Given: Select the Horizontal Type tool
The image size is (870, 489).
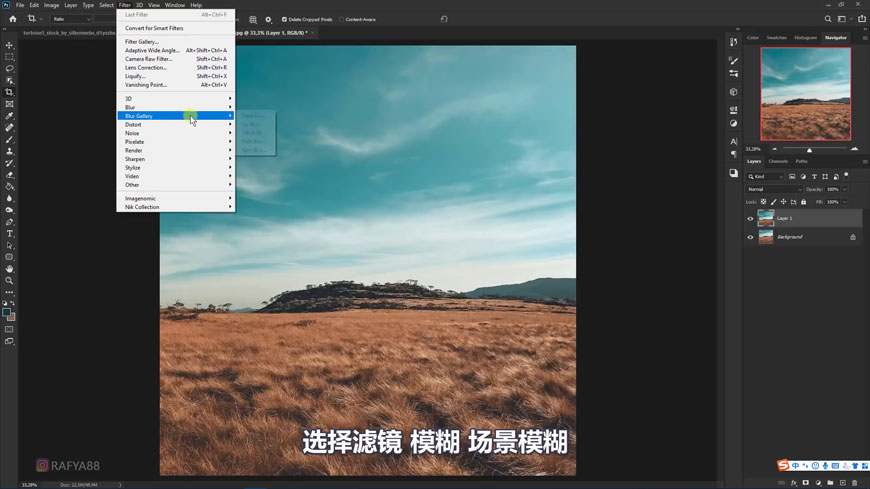Looking at the screenshot, I should [x=9, y=234].
